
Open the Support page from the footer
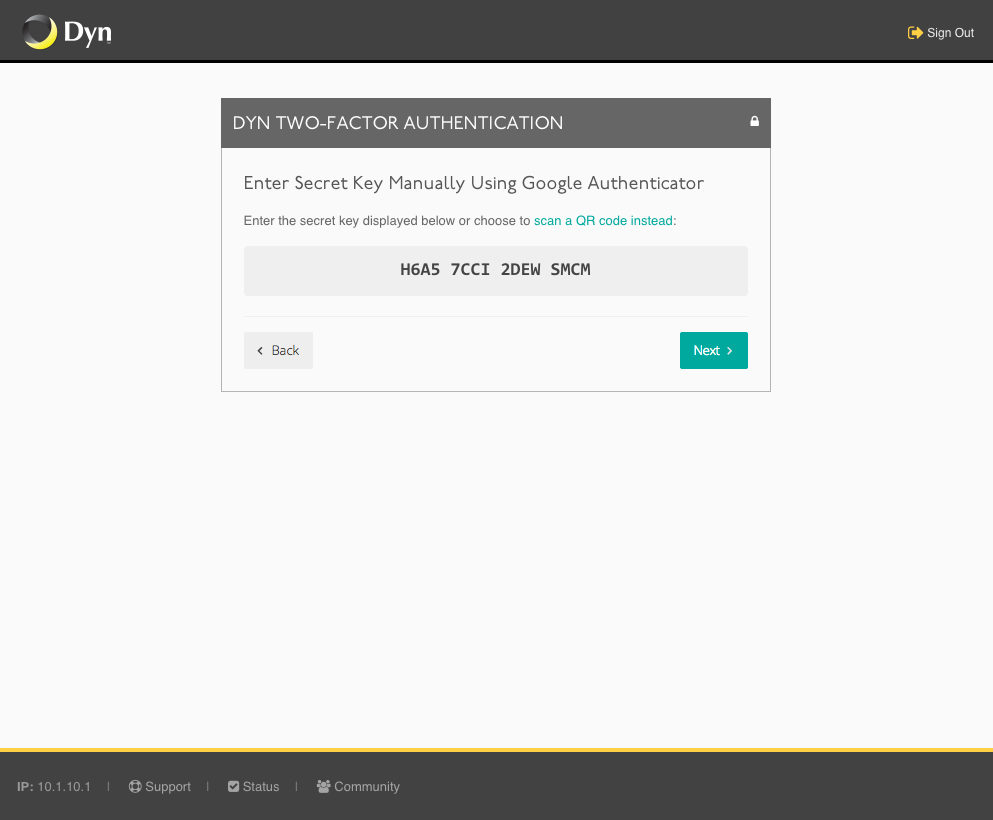click(168, 786)
